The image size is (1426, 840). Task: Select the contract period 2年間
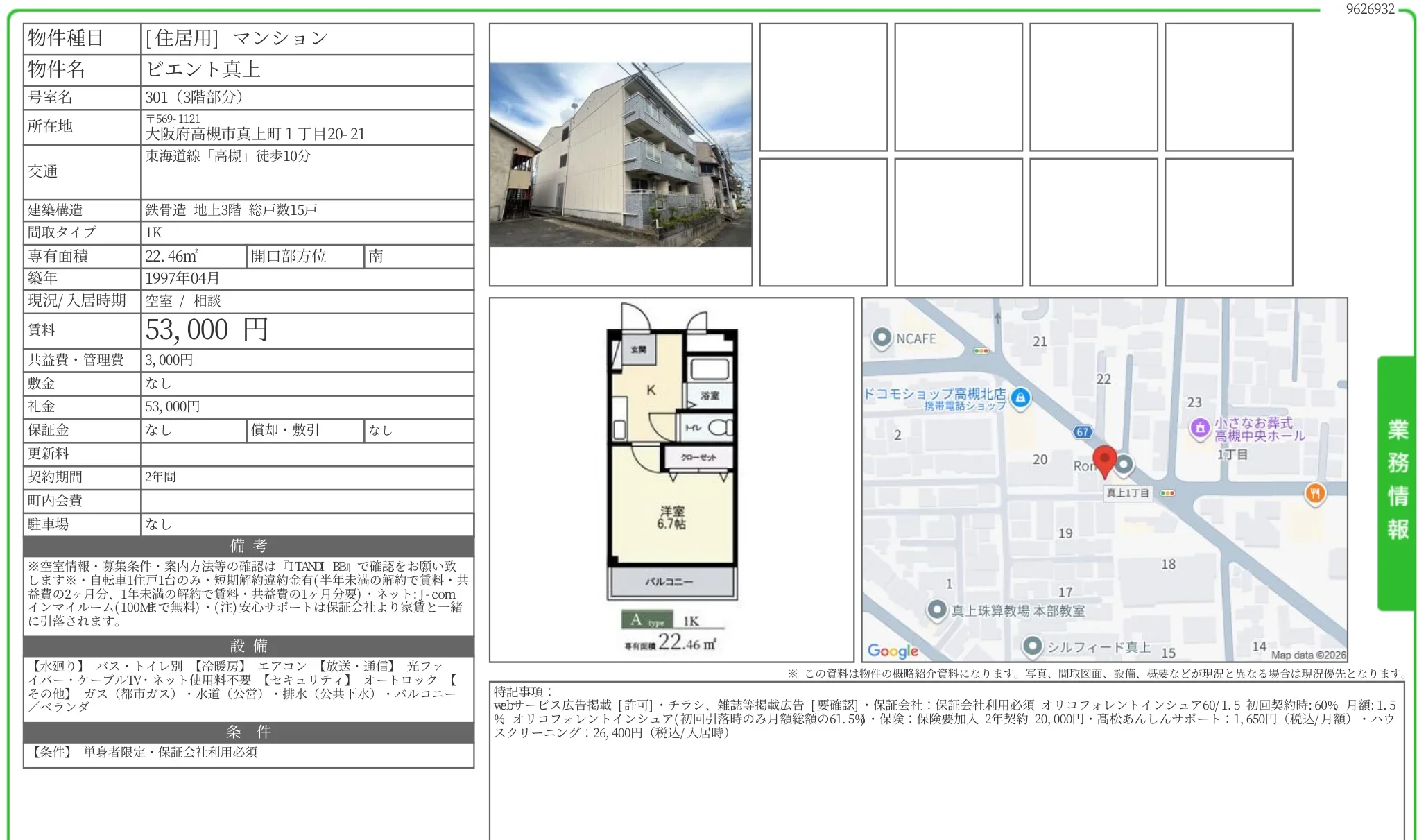[x=160, y=477]
